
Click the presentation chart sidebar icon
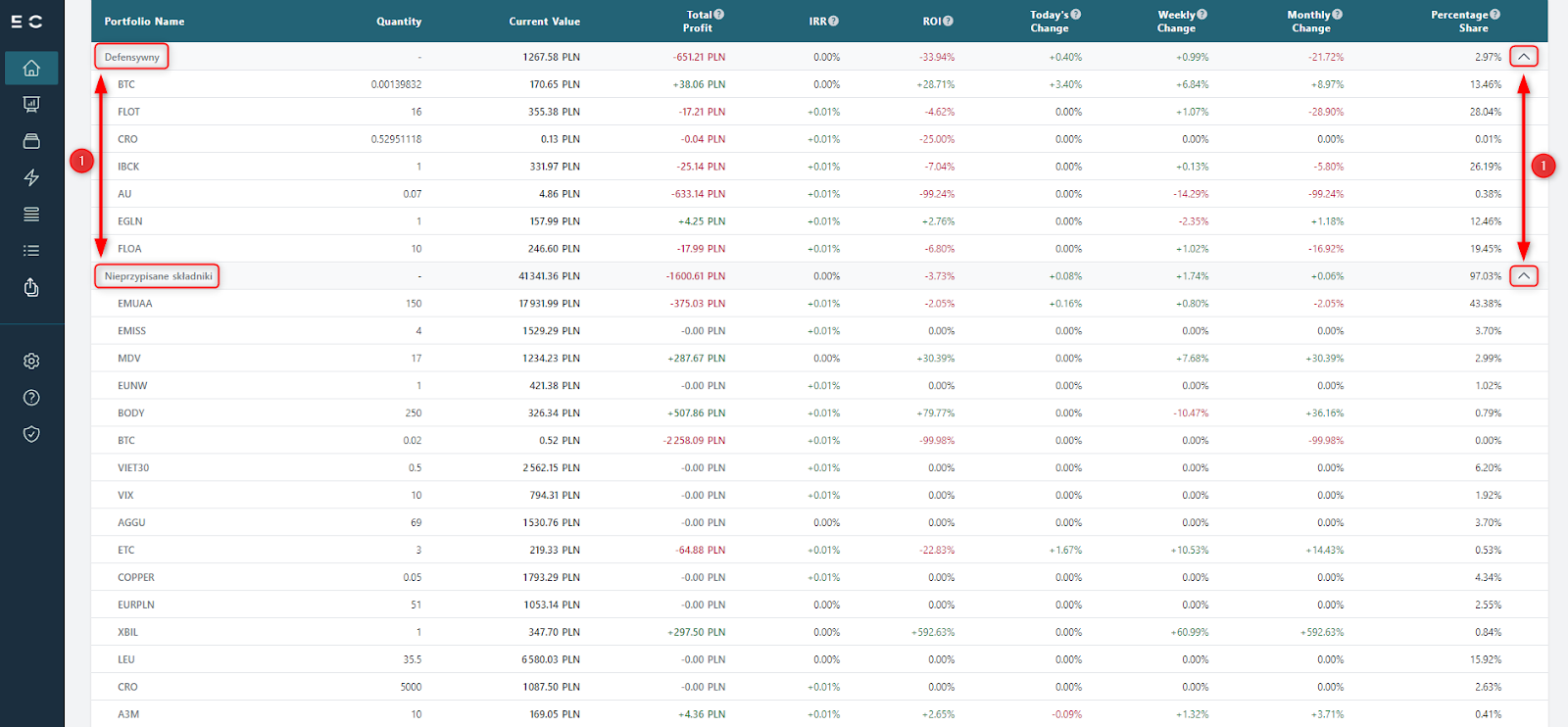[31, 104]
